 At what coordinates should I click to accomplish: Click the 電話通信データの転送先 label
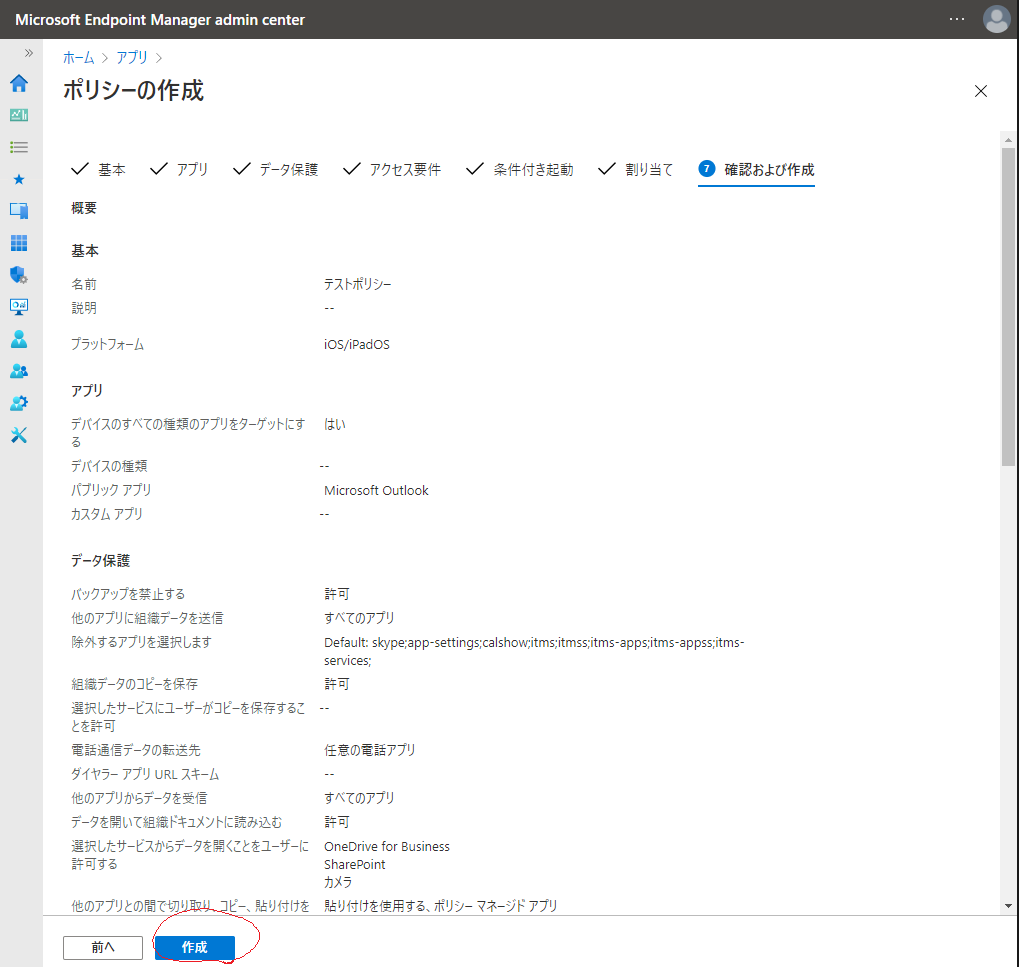point(136,750)
